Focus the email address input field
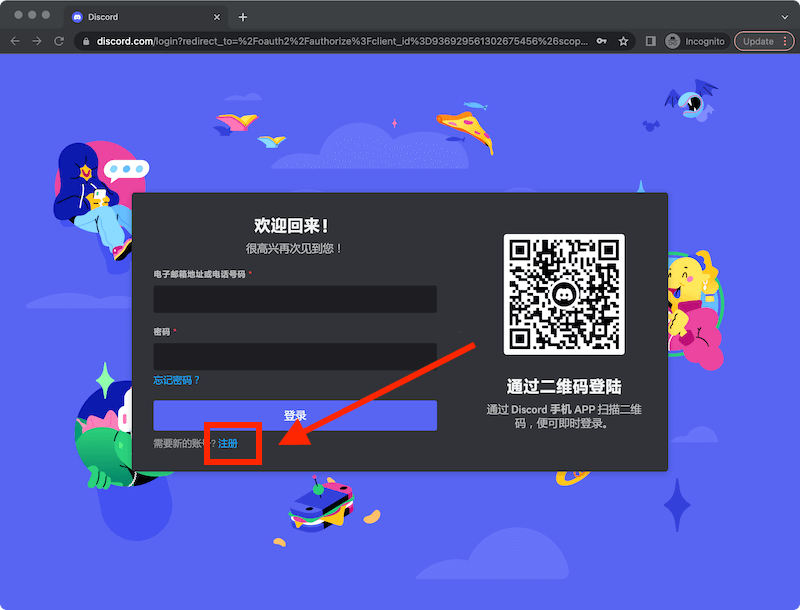This screenshot has height=610, width=800. pyautogui.click(x=294, y=298)
